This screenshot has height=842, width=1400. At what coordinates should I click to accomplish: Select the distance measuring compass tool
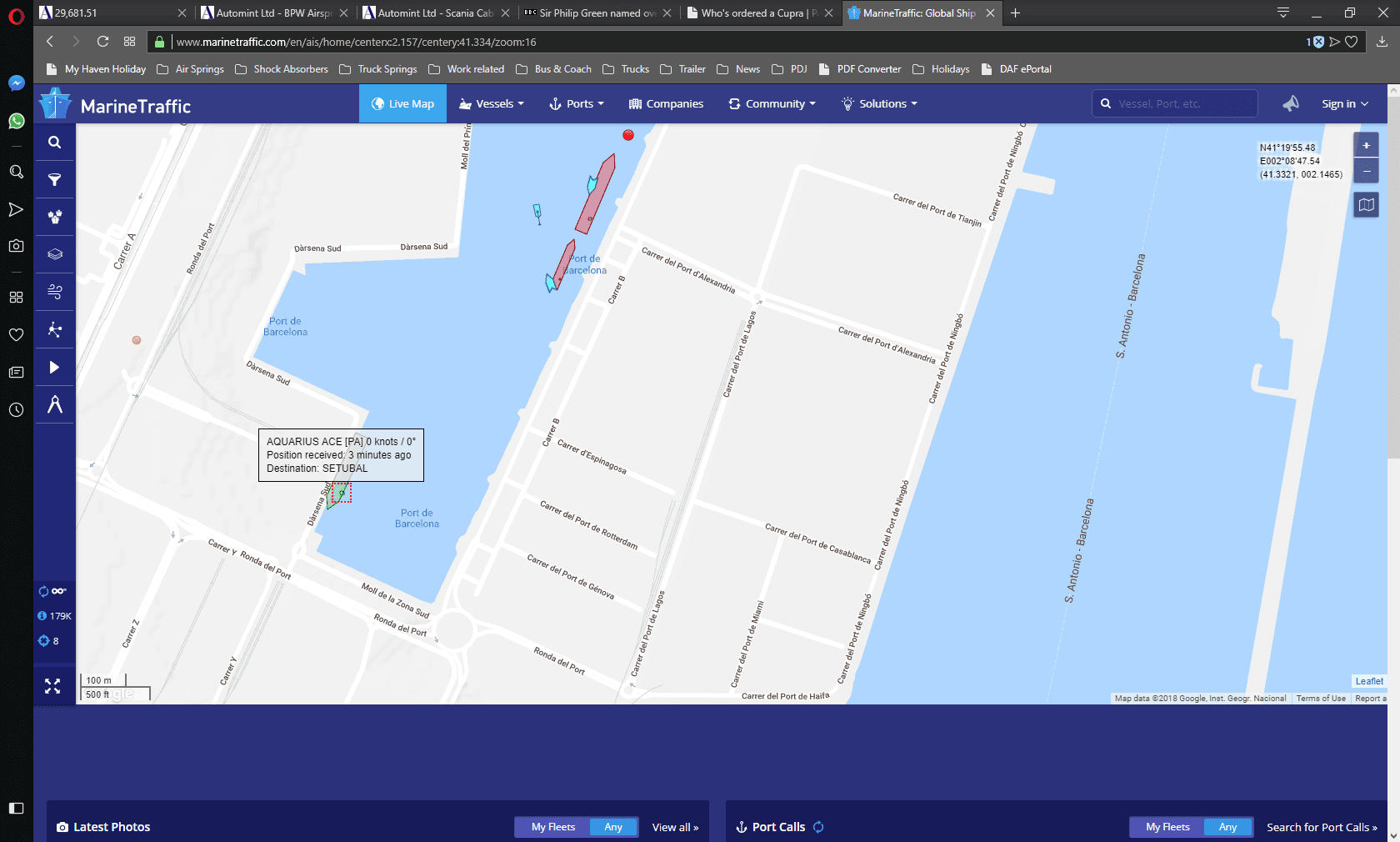point(54,405)
